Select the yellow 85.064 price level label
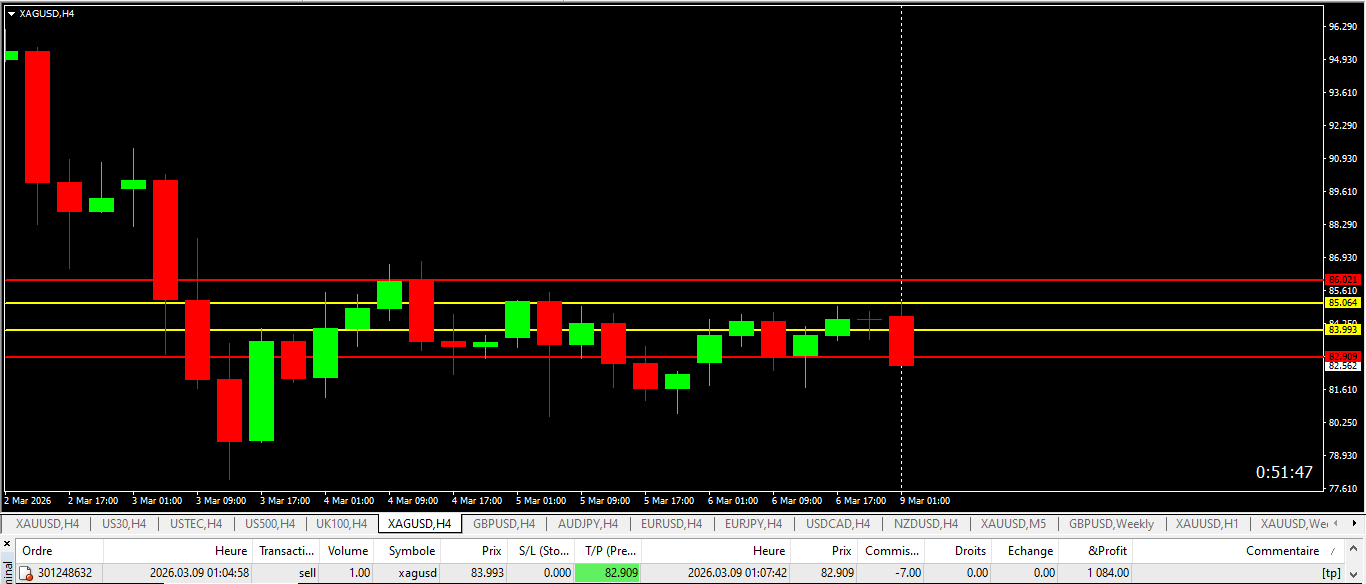The height and width of the screenshot is (584, 1366). pos(1342,302)
